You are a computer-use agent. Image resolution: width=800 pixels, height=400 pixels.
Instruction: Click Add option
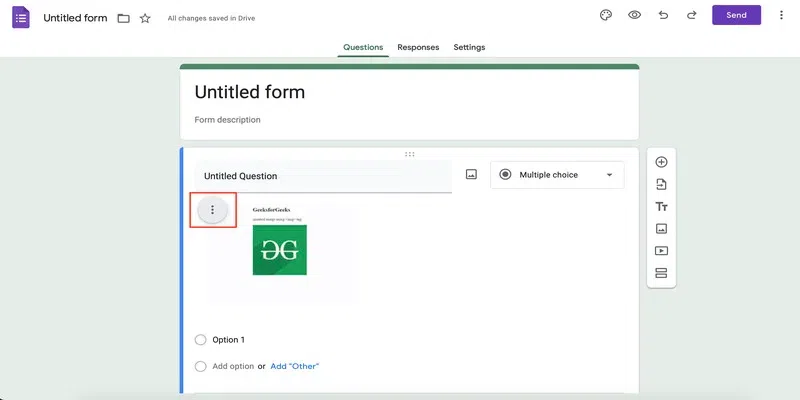[233, 366]
